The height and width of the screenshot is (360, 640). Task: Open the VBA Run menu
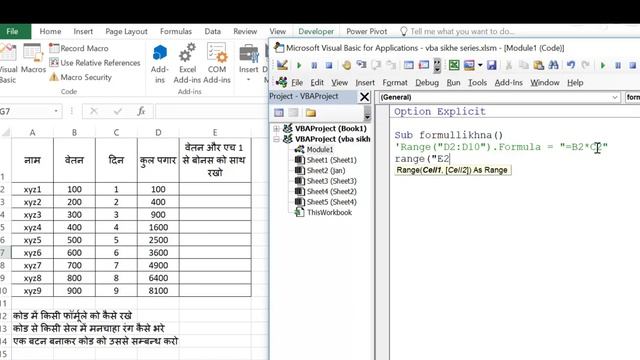pyautogui.click(x=453, y=83)
